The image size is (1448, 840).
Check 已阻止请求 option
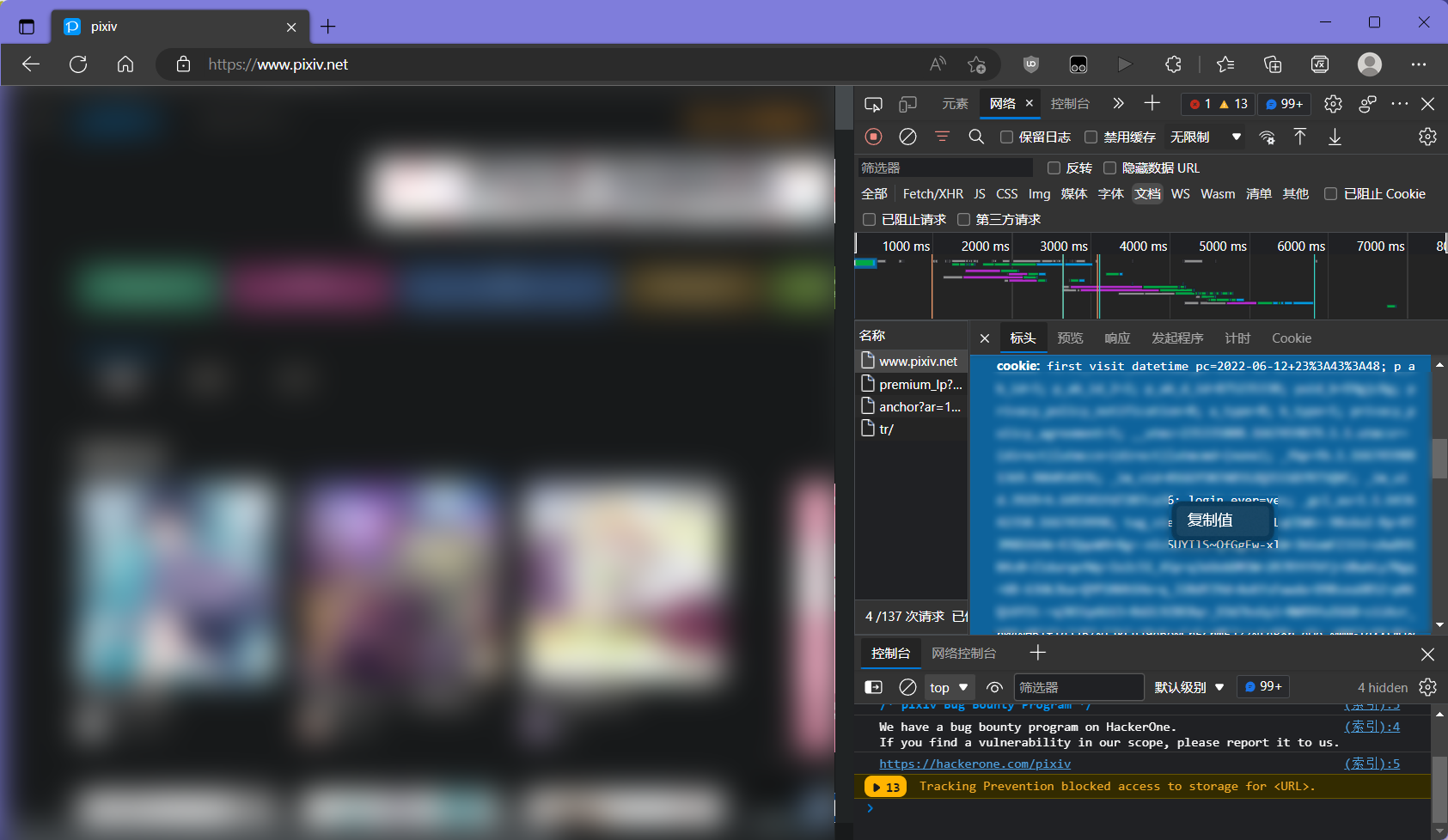pos(870,220)
